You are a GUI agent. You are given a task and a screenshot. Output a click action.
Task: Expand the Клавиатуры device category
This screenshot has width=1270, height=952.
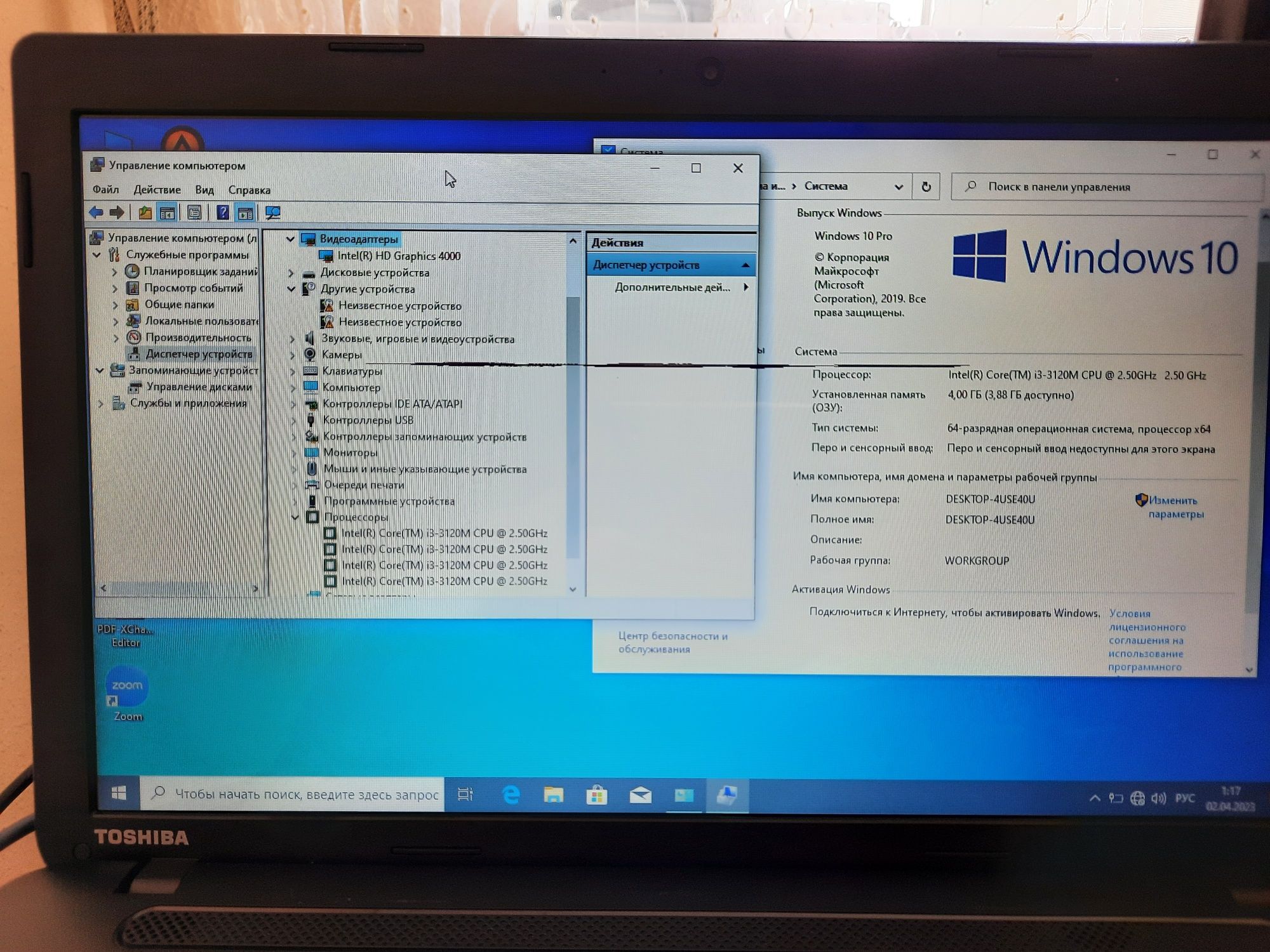pyautogui.click(x=293, y=371)
